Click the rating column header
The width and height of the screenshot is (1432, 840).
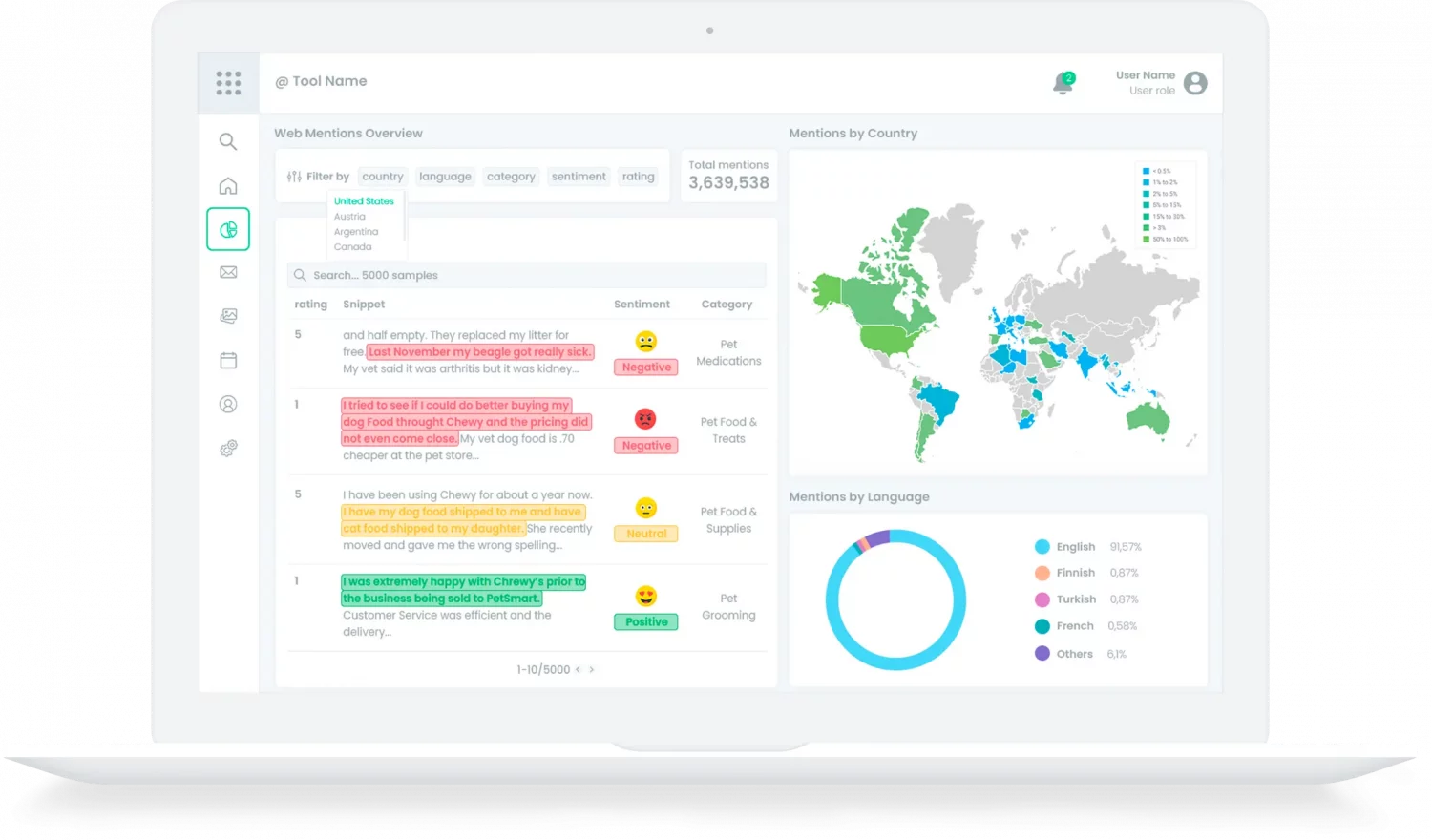click(x=310, y=304)
